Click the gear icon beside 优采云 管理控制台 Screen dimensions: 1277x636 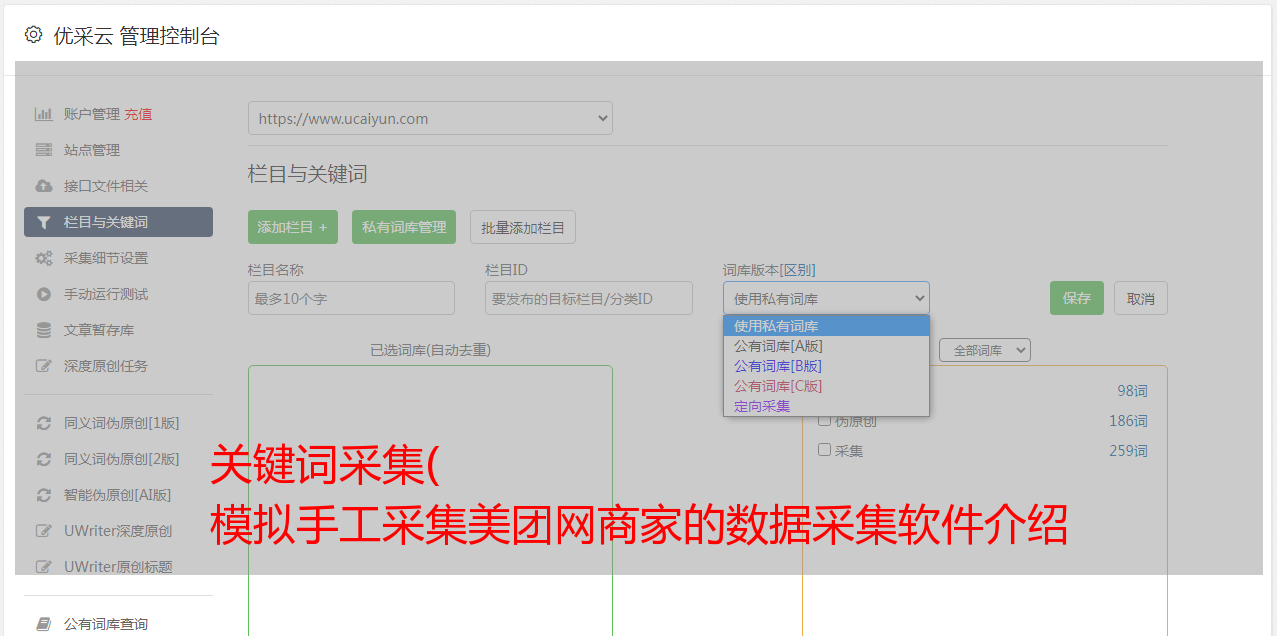click(34, 35)
